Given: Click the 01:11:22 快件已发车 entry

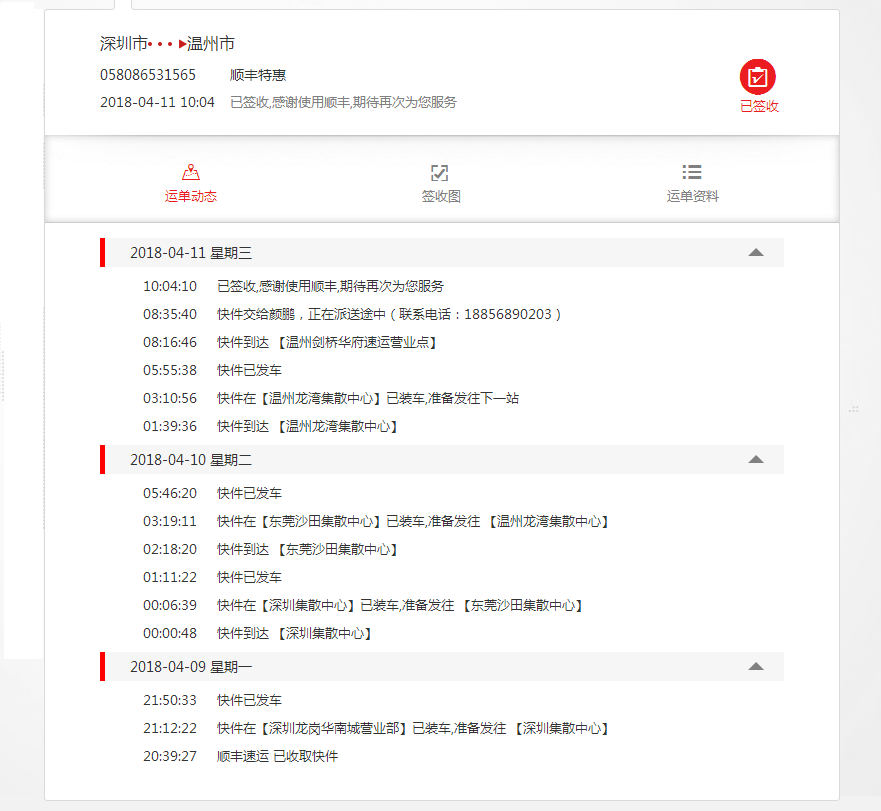Looking at the screenshot, I should point(212,577).
